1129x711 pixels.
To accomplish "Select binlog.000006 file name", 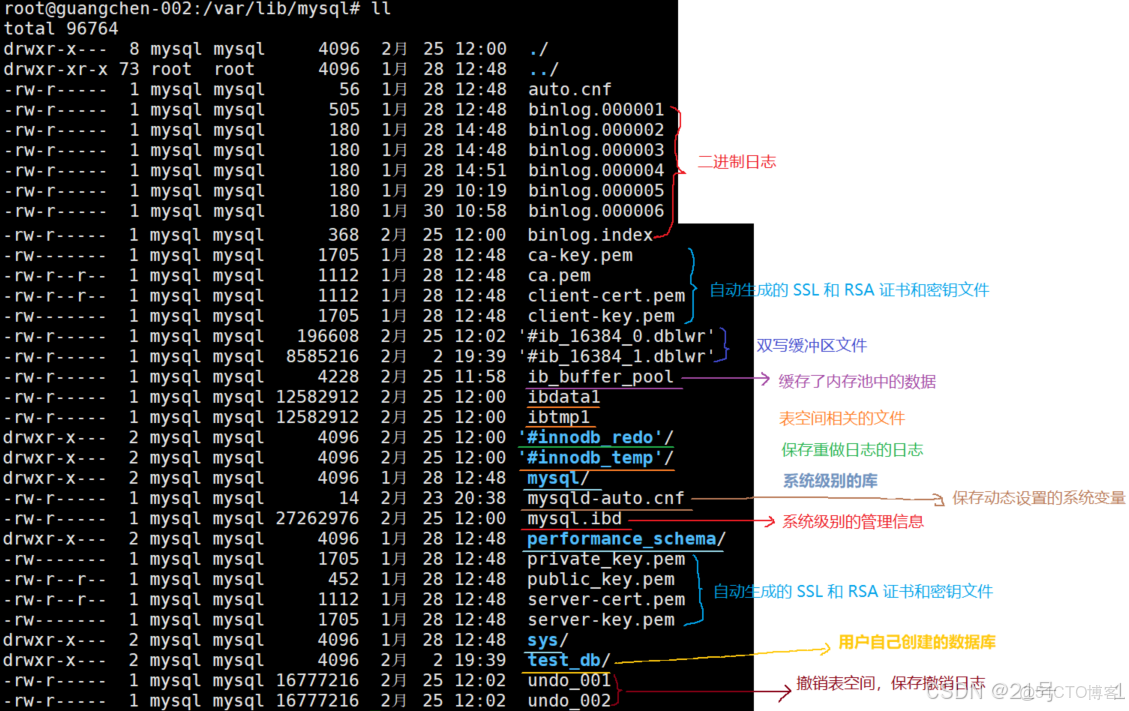I will click(x=595, y=210).
